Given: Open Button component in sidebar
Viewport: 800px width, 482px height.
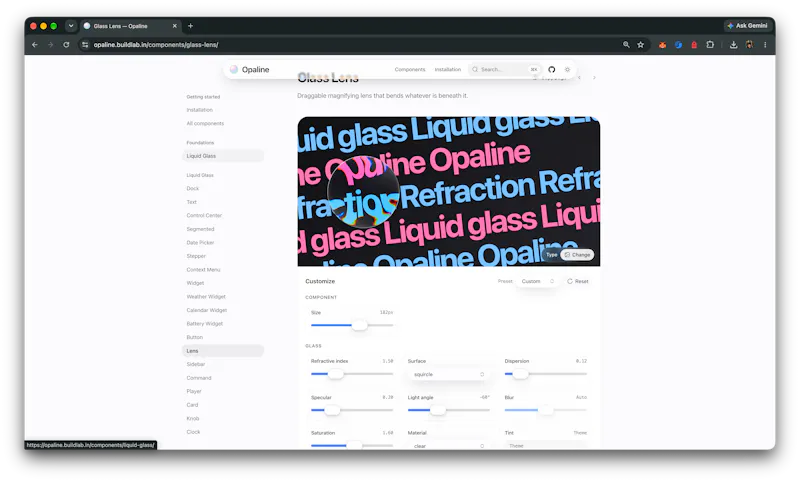Looking at the screenshot, I should (x=194, y=337).
